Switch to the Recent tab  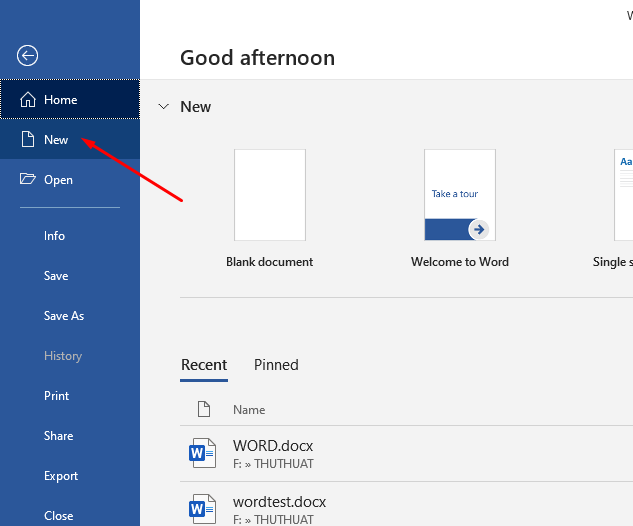pos(204,365)
